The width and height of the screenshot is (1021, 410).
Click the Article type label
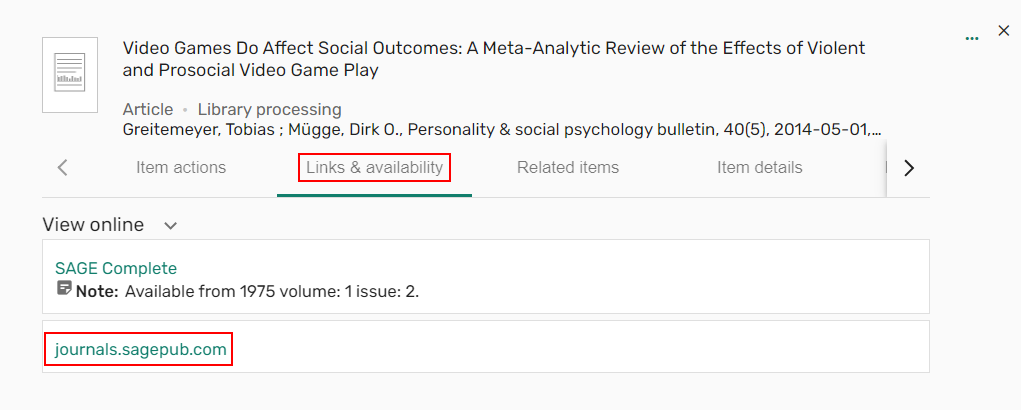(x=148, y=109)
